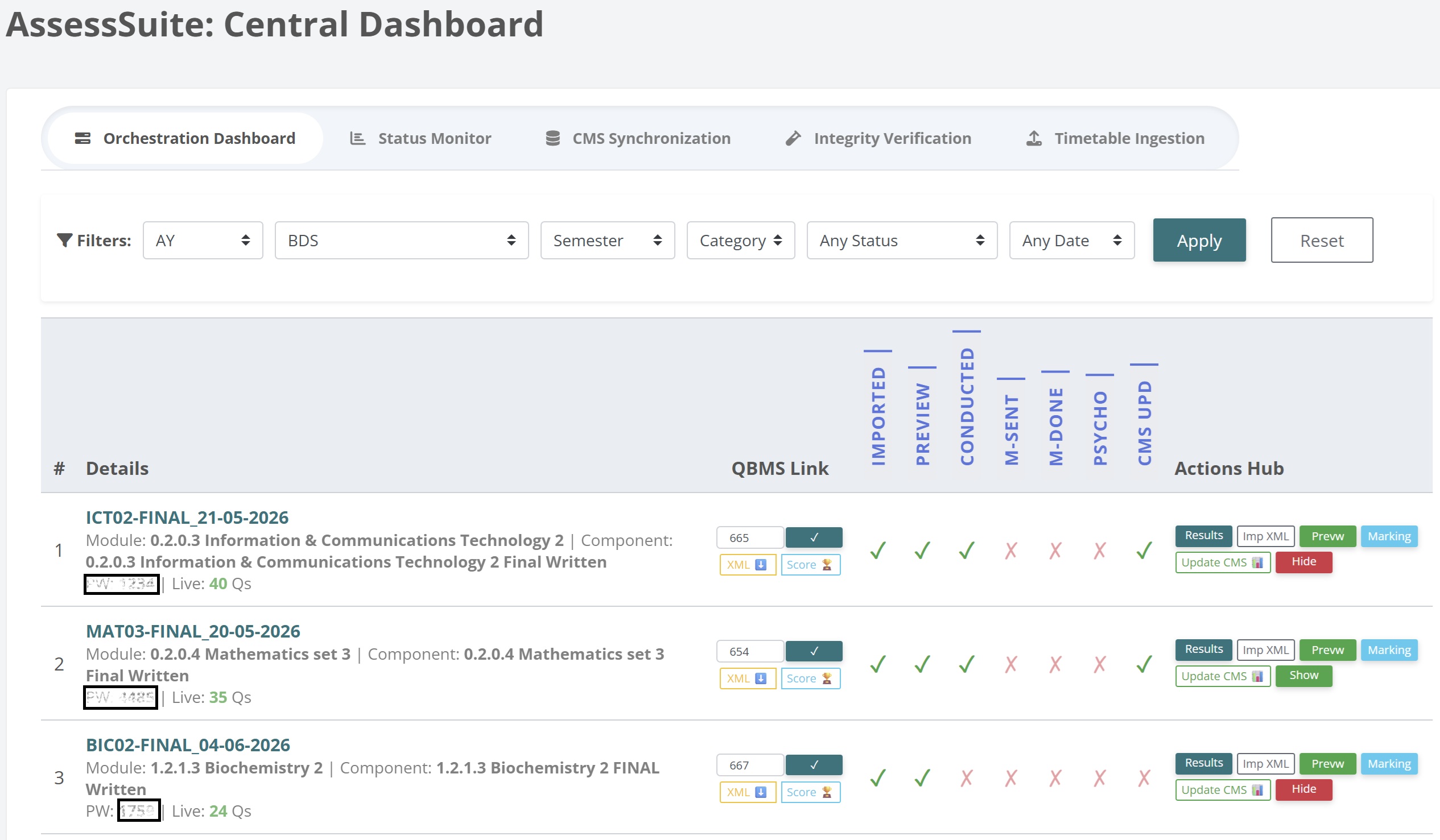Toggle the QBMS link checkmark for 667
1440x840 pixels.
click(814, 765)
